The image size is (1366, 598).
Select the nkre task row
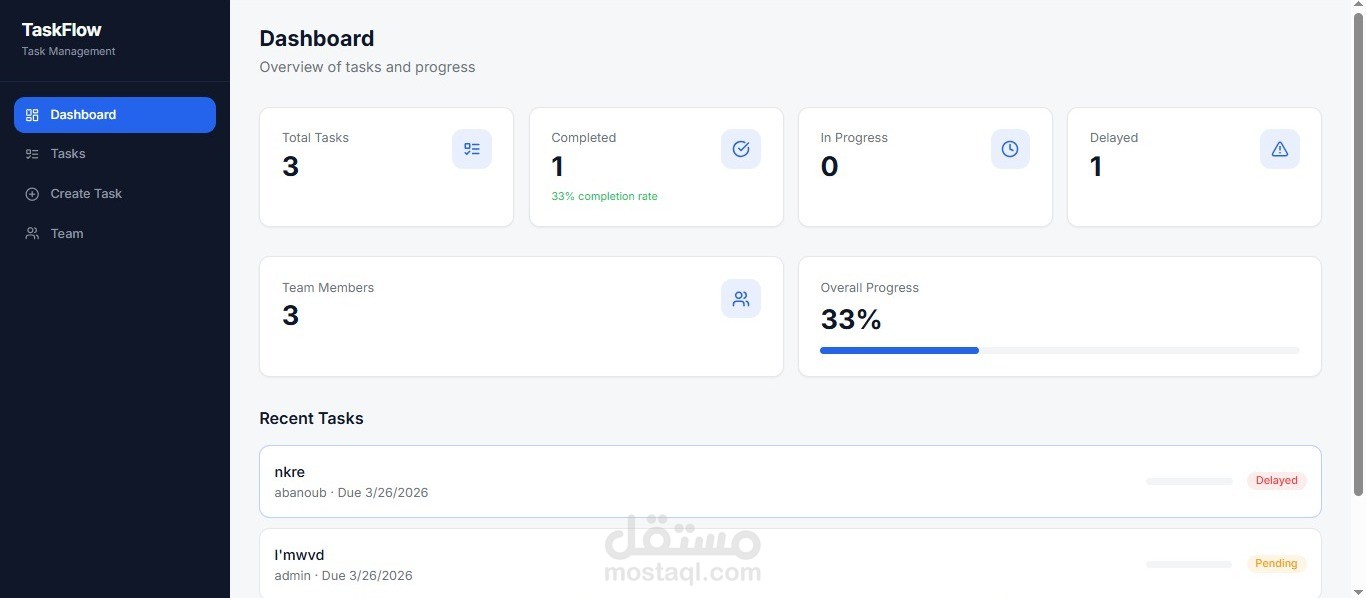click(700, 481)
